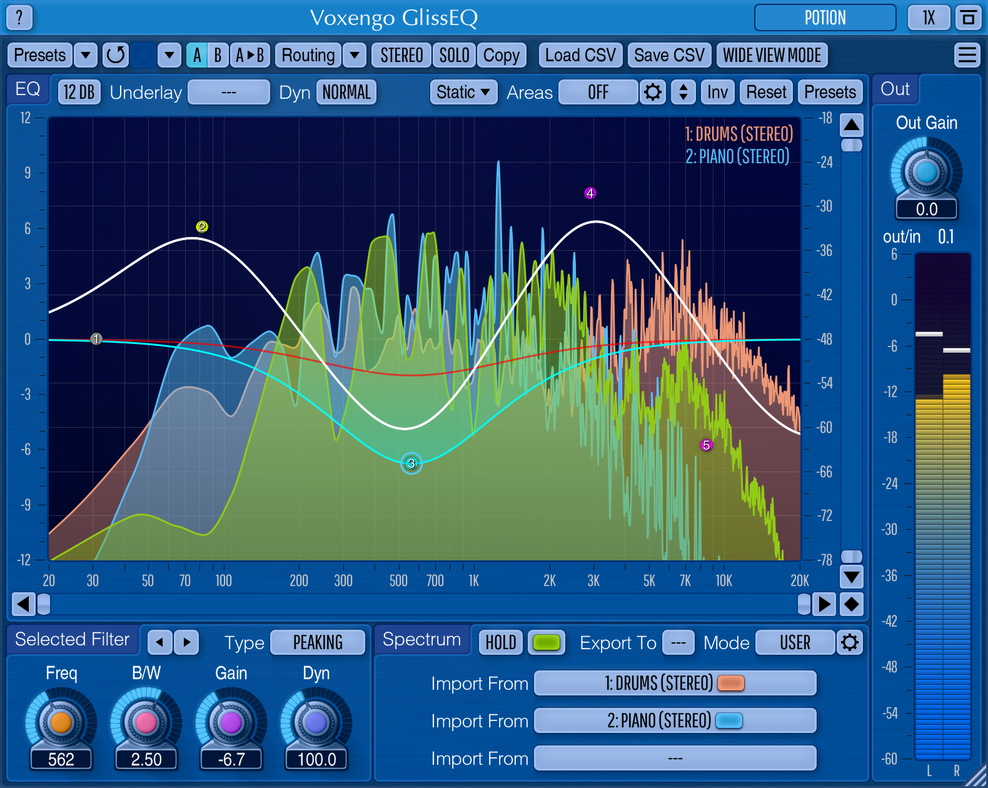The height and width of the screenshot is (788, 988).
Task: Click the question mark help icon
Action: click(x=19, y=18)
